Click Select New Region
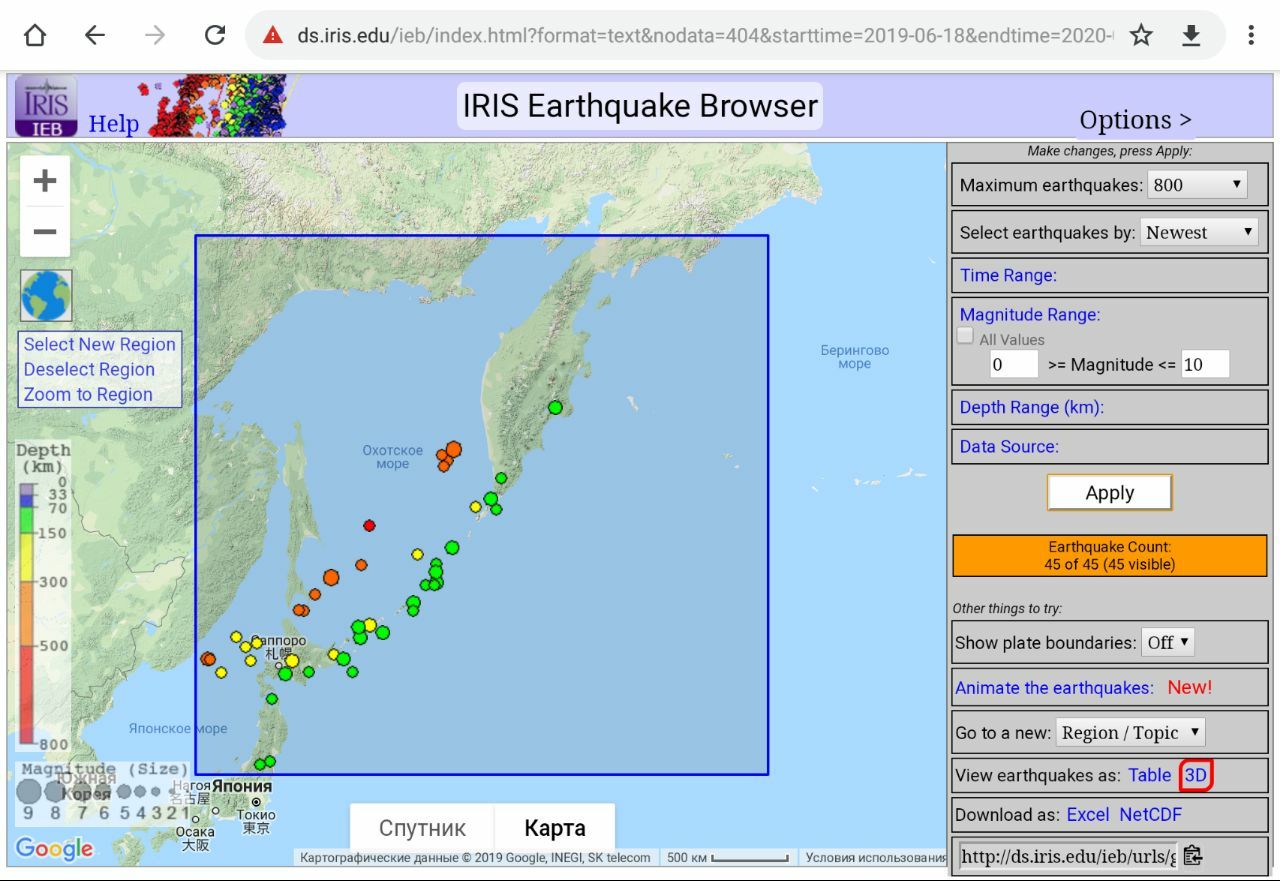 (x=100, y=344)
